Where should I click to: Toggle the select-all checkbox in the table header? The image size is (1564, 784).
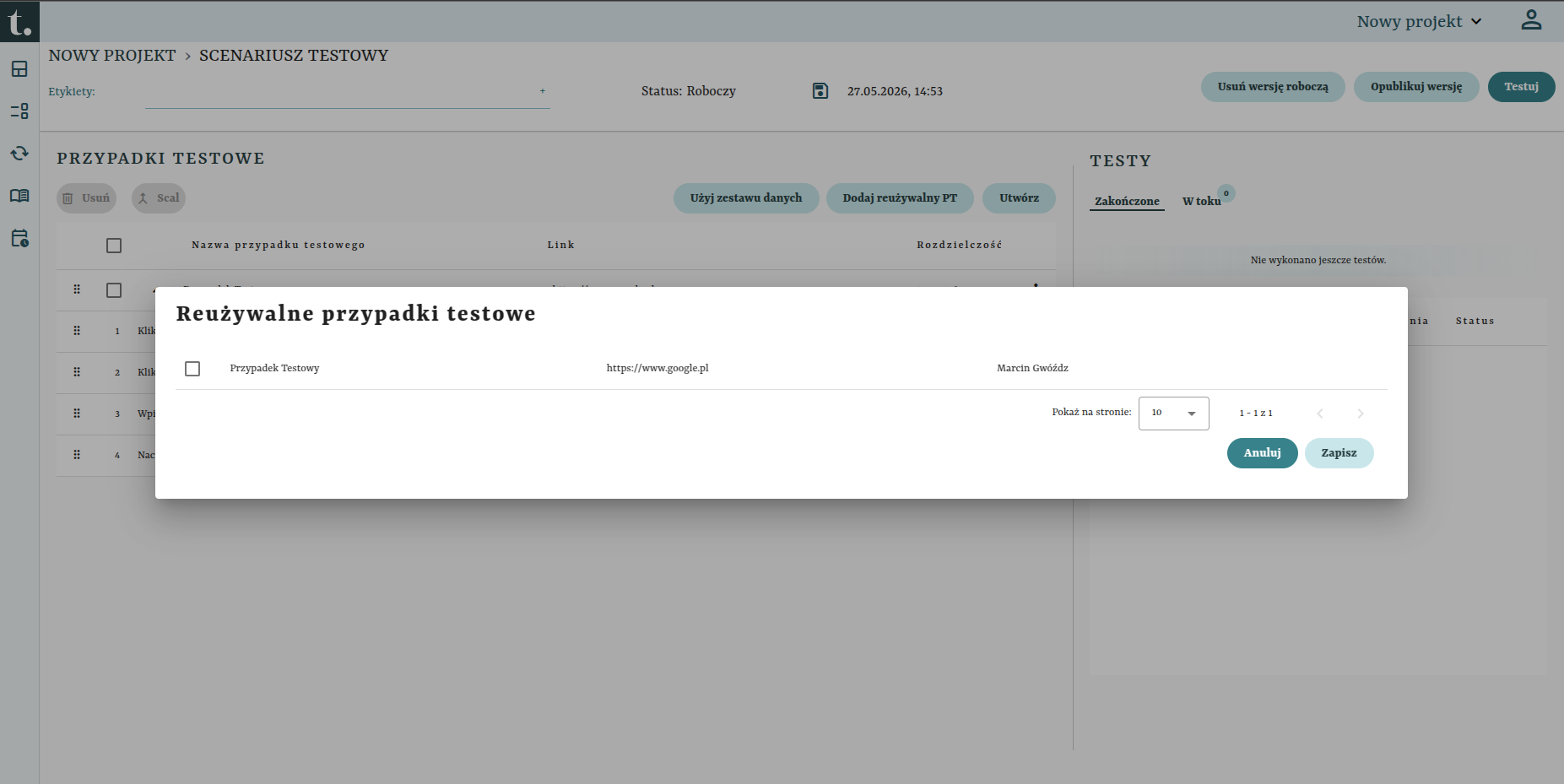point(114,246)
